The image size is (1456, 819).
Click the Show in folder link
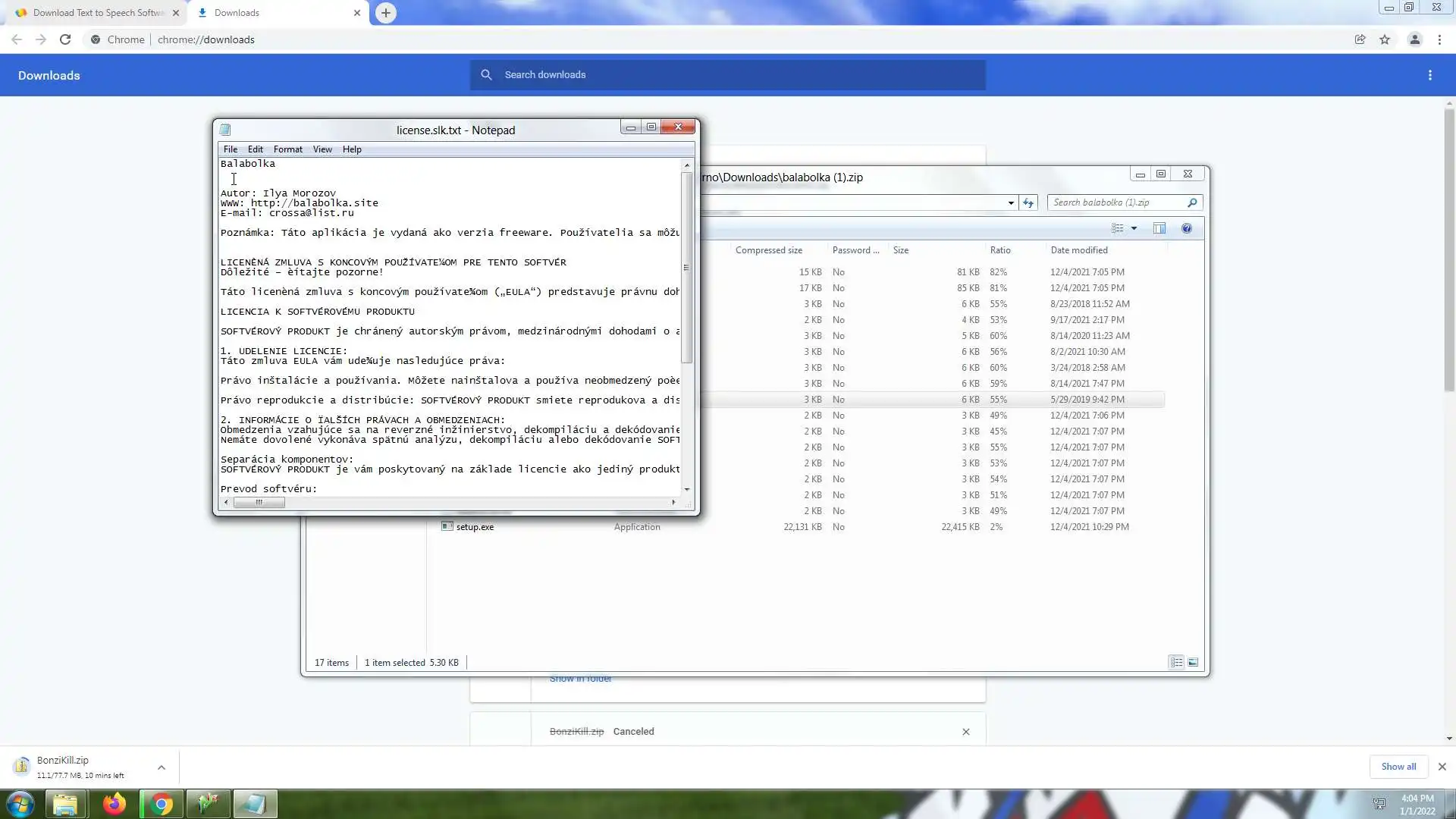(x=580, y=679)
